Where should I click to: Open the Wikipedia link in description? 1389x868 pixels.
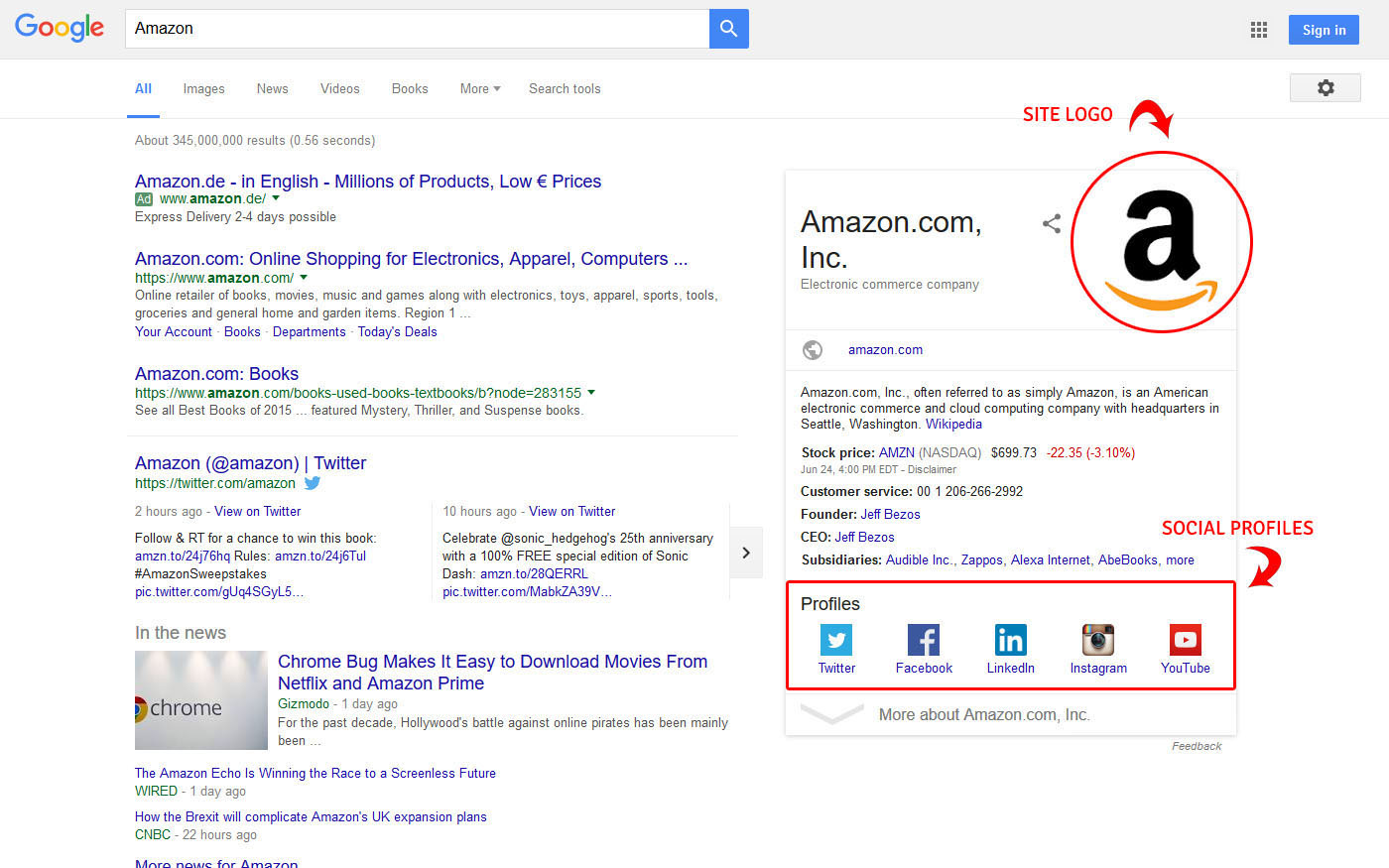(953, 424)
